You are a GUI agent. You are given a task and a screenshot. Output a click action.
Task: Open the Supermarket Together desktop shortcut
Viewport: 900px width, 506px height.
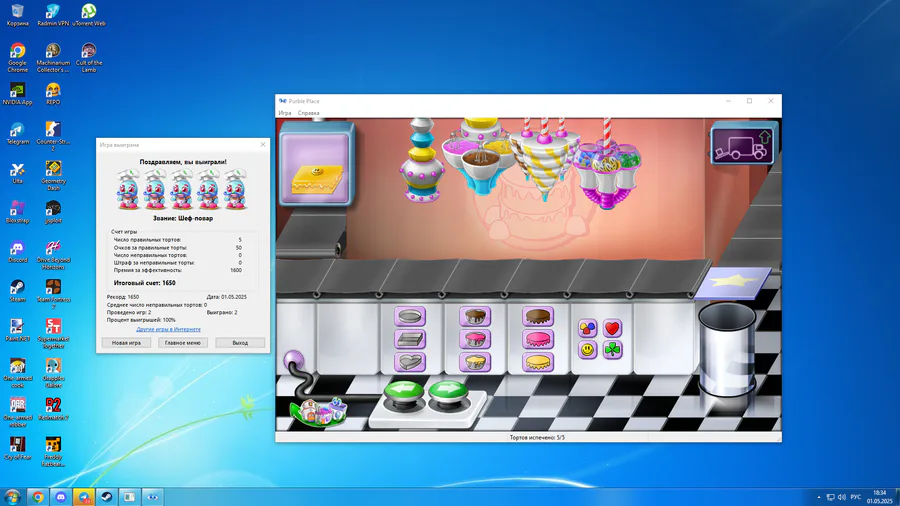[53, 333]
